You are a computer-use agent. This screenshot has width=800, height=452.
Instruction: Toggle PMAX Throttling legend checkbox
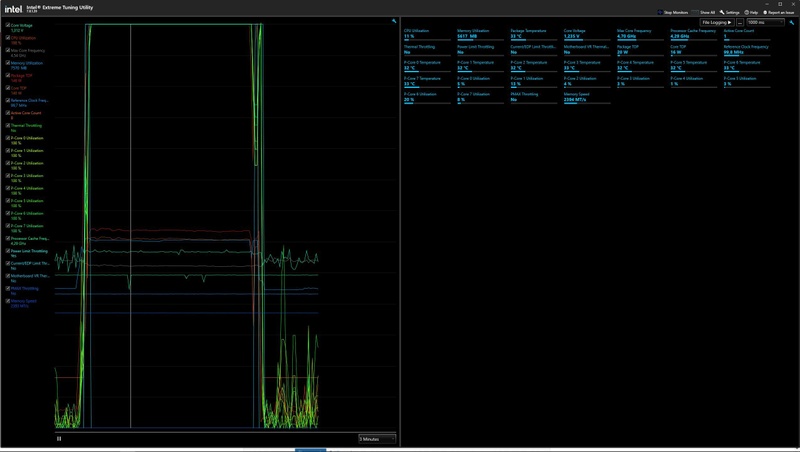click(x=8, y=288)
